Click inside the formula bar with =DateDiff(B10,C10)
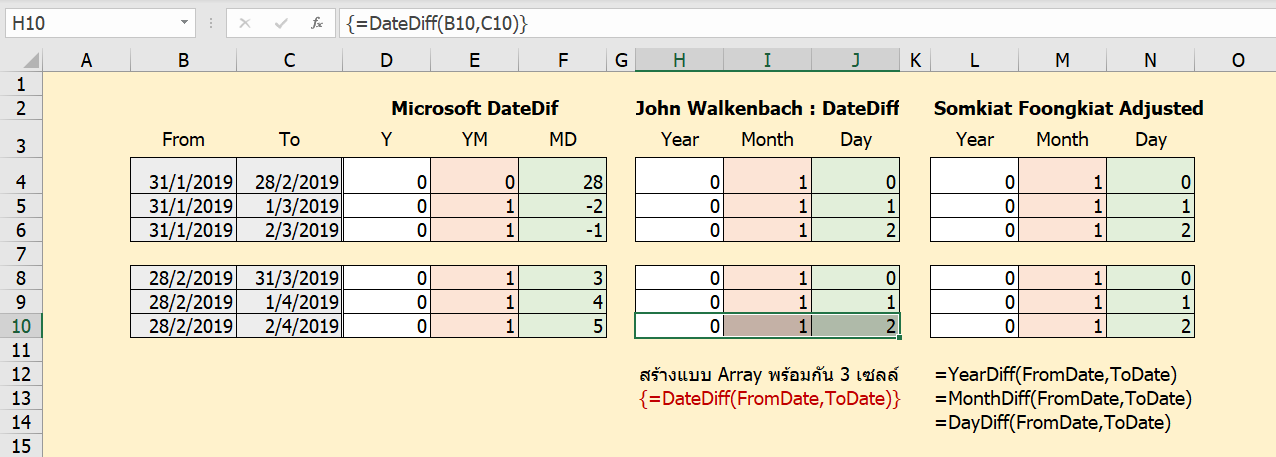 806,22
